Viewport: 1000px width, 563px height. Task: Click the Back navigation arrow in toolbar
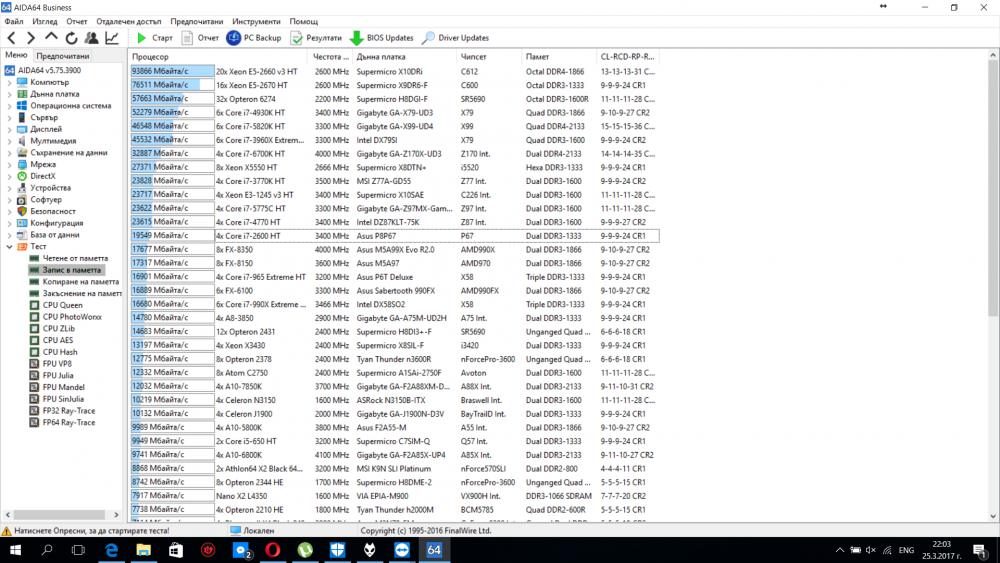[x=11, y=38]
